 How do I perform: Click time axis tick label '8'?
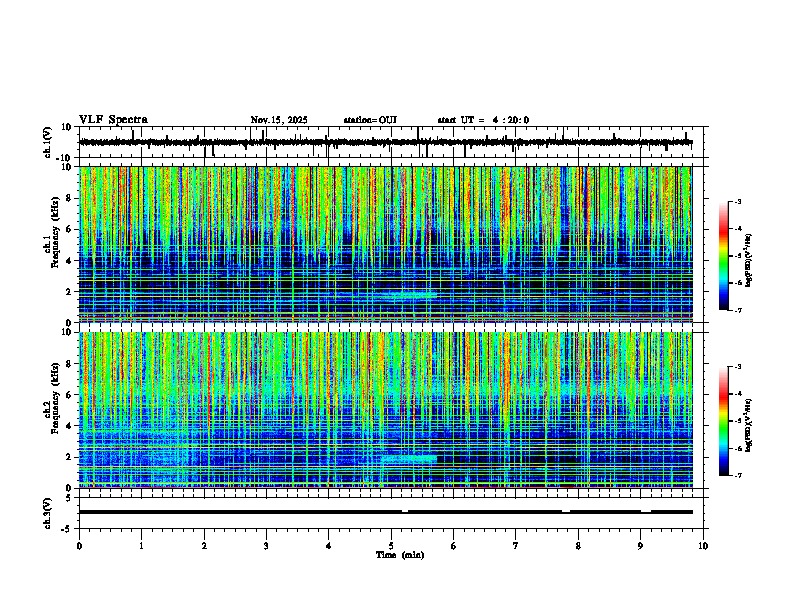pyautogui.click(x=578, y=546)
